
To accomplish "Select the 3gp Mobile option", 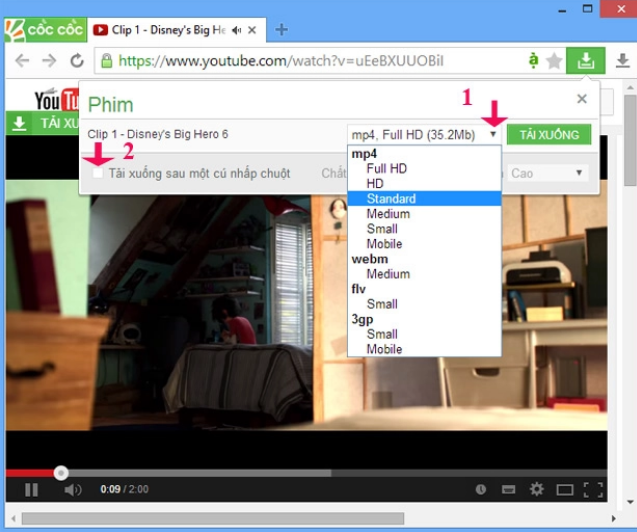I will click(x=384, y=349).
